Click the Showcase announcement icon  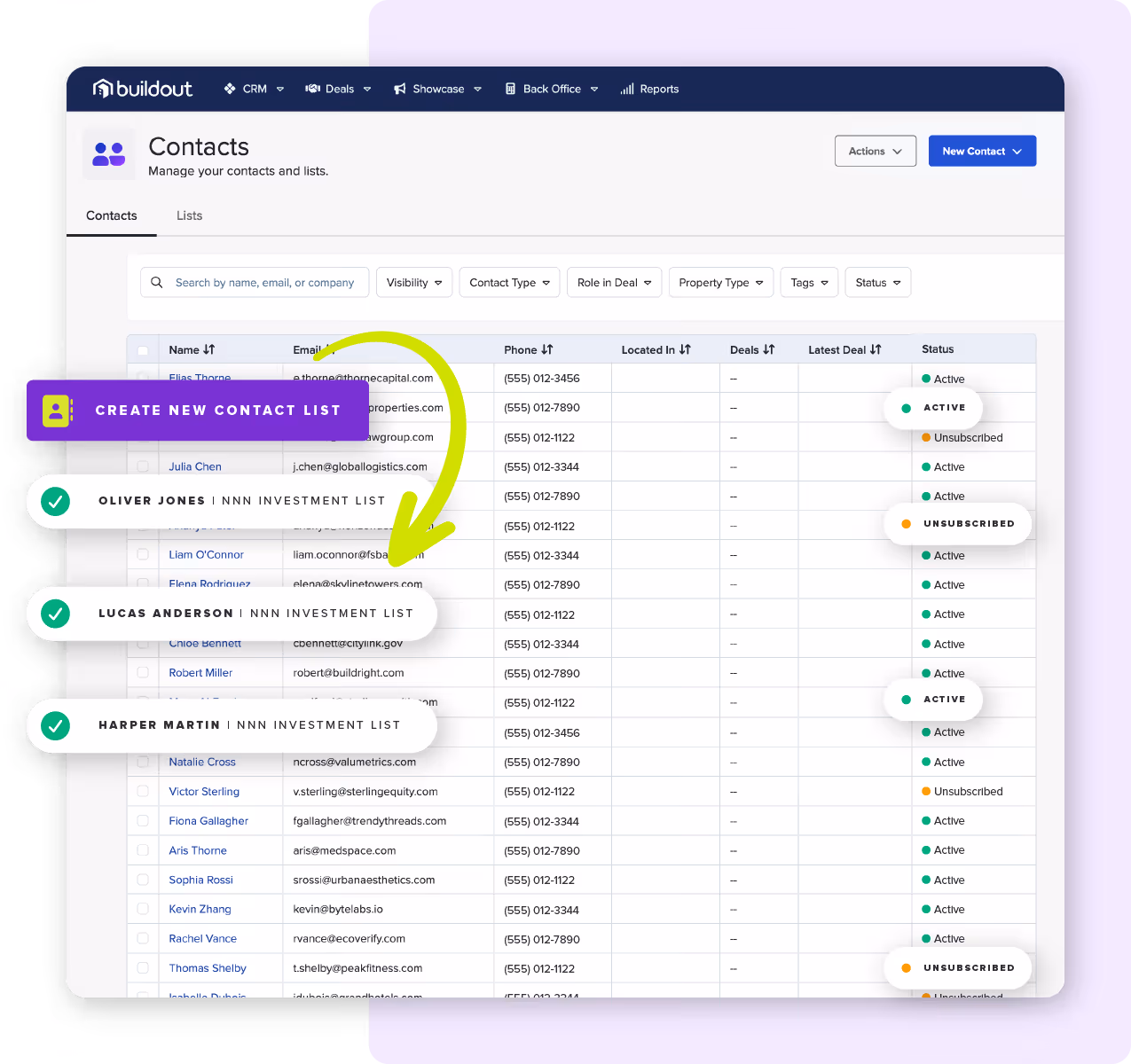pyautogui.click(x=401, y=88)
